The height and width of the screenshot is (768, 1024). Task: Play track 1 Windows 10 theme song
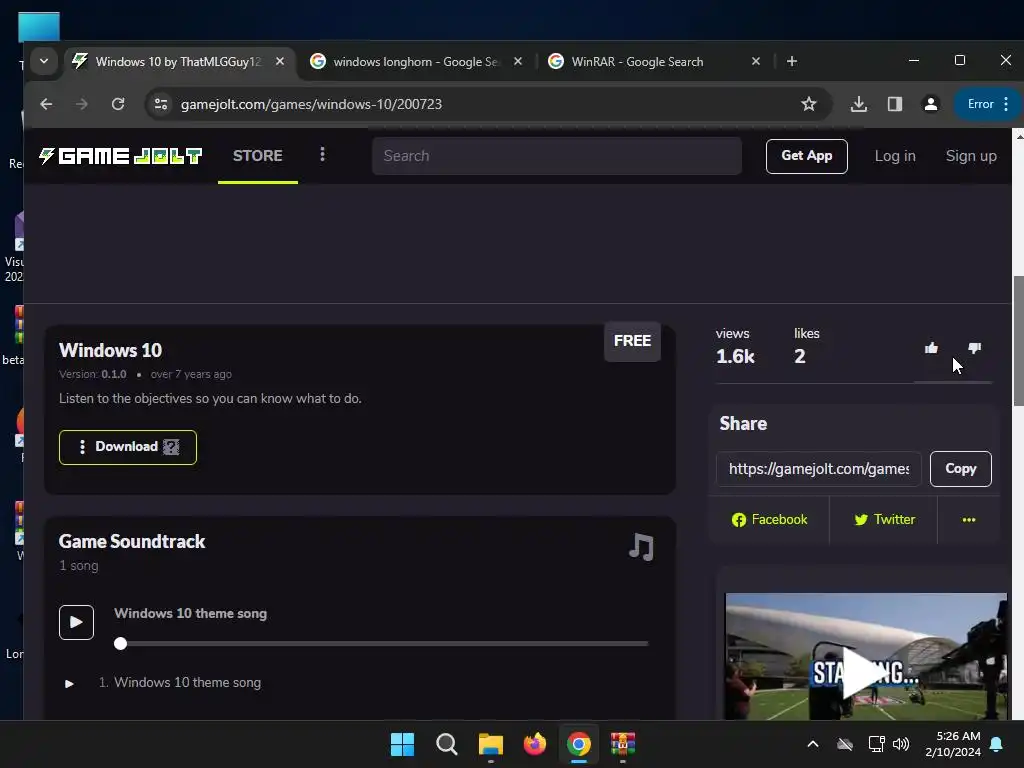click(x=69, y=684)
